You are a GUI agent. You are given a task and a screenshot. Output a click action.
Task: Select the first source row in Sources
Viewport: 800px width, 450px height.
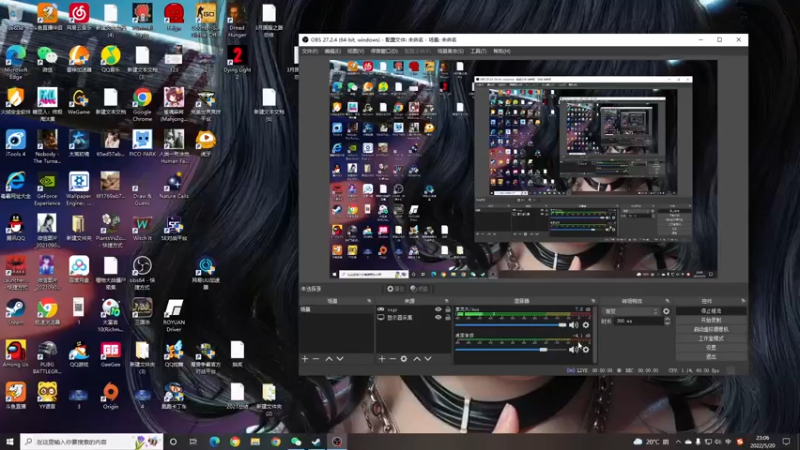pos(414,309)
